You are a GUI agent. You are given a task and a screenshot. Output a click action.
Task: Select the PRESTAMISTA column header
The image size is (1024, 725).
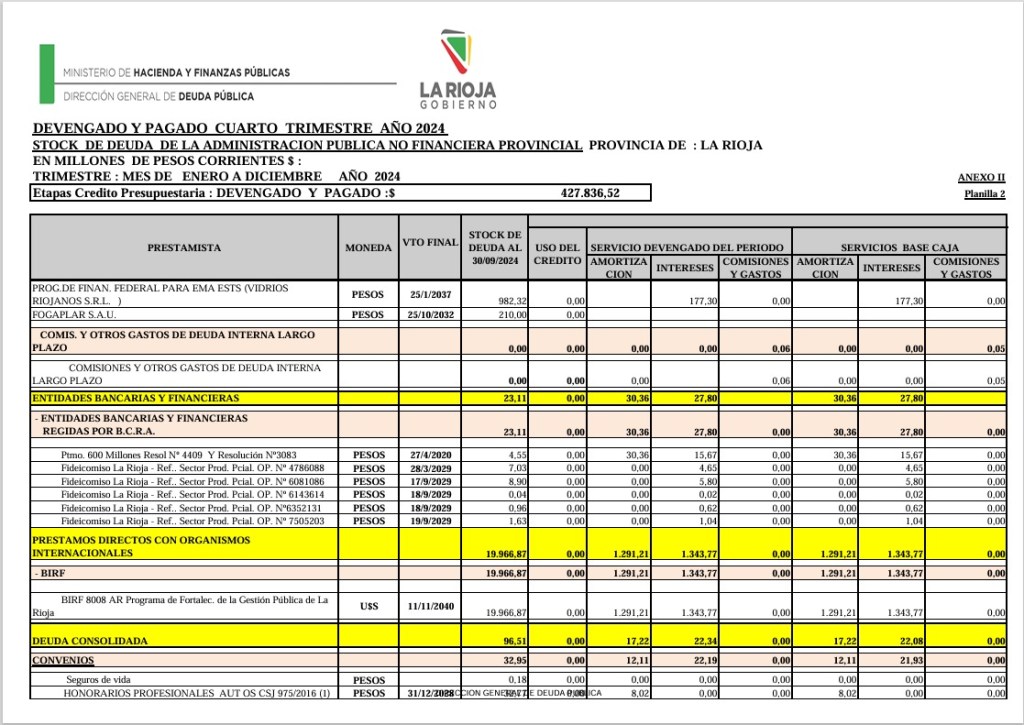coord(184,248)
